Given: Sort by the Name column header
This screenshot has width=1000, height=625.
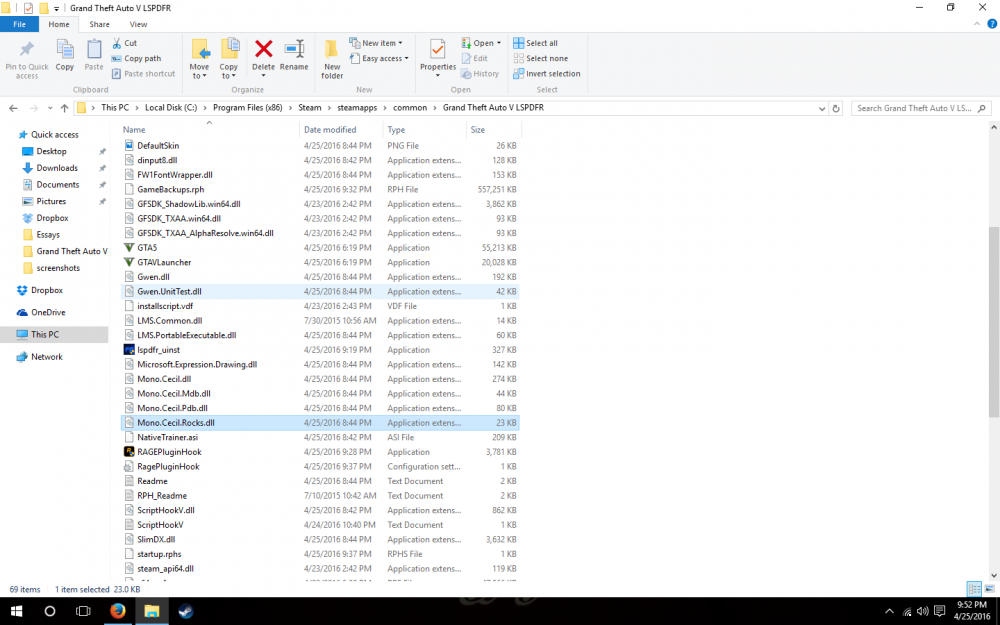Looking at the screenshot, I should click(209, 129).
